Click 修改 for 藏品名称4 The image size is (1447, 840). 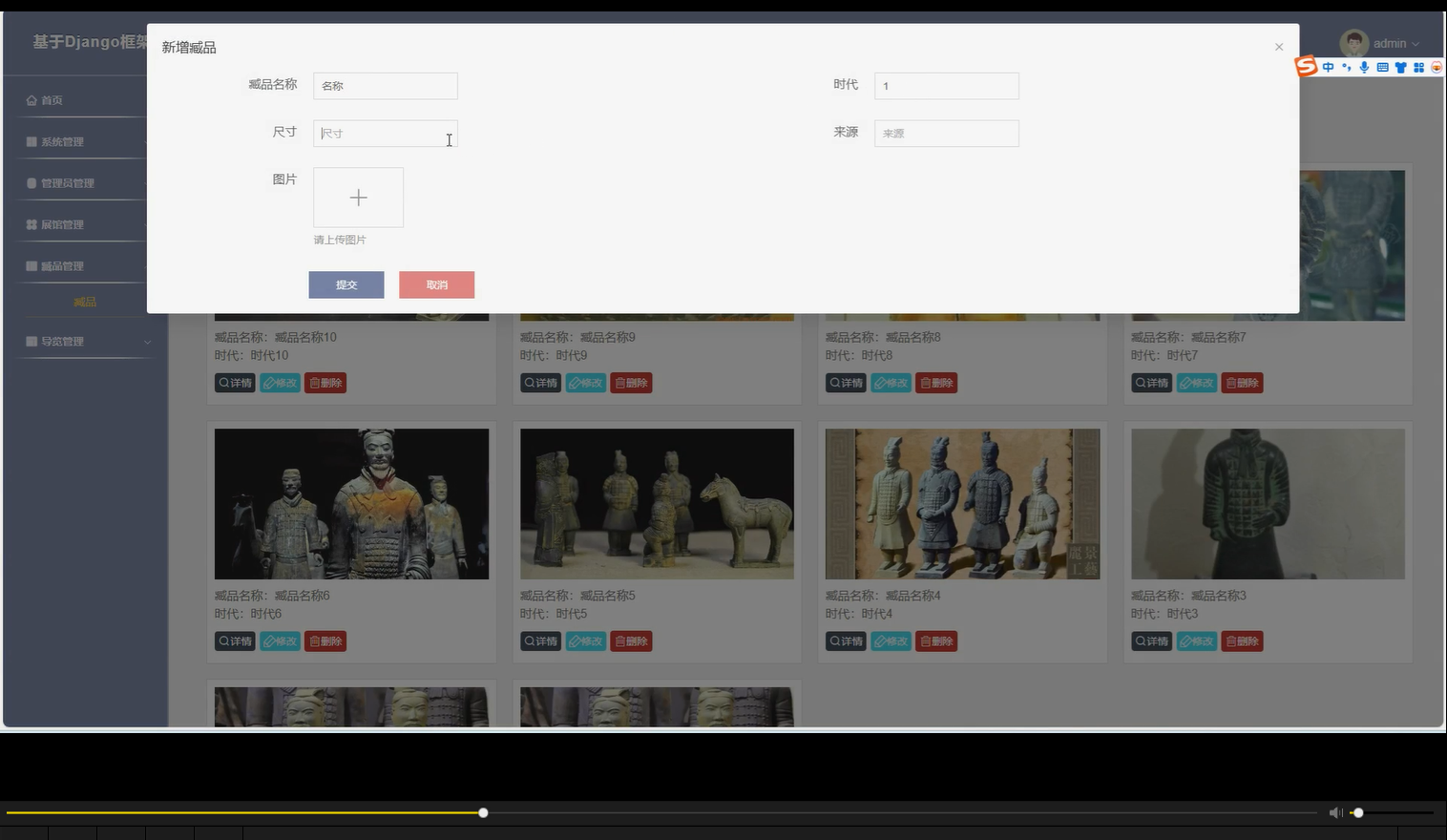pos(891,641)
